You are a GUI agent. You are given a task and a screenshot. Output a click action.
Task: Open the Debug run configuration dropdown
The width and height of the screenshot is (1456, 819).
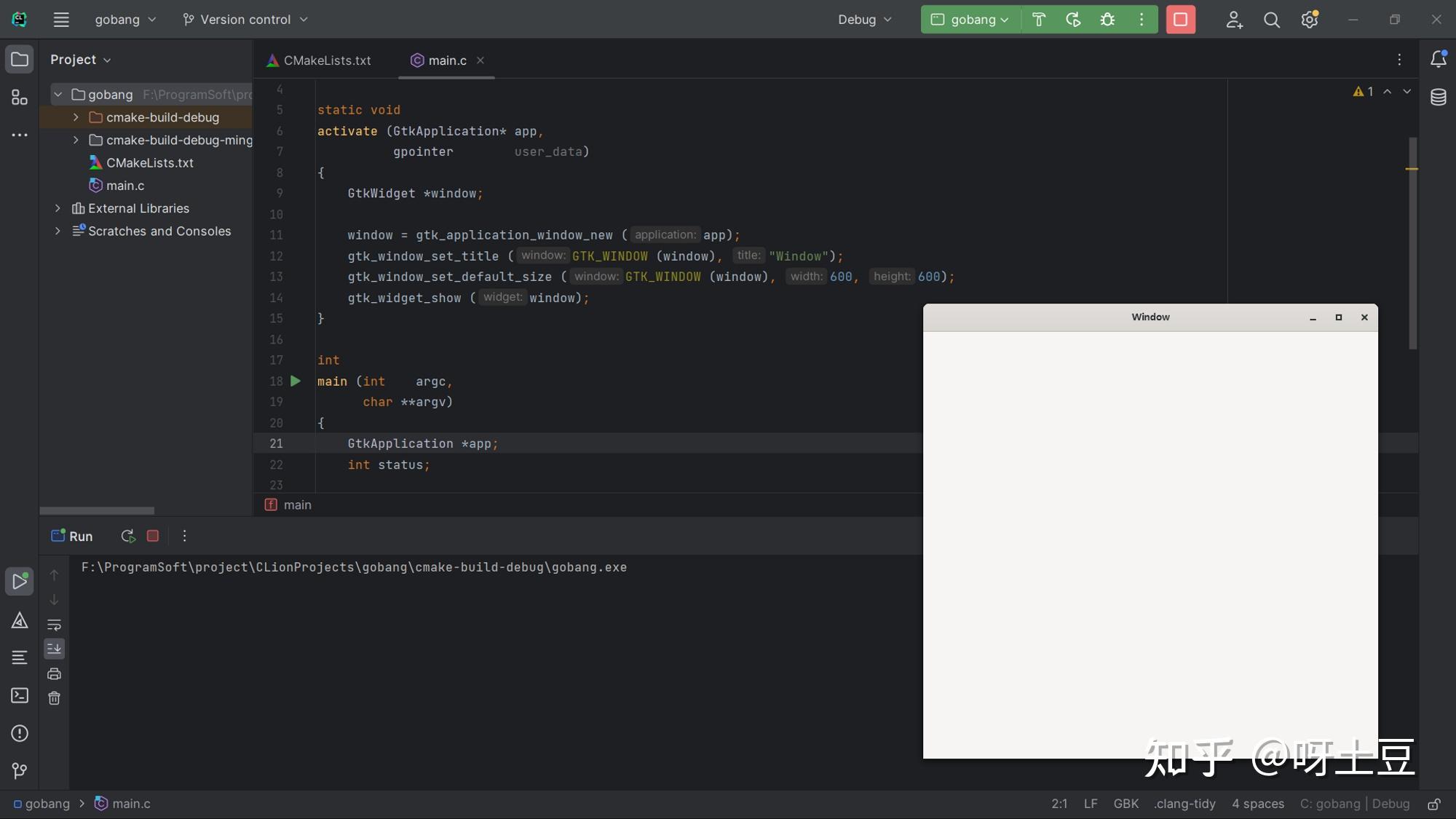pyautogui.click(x=864, y=20)
